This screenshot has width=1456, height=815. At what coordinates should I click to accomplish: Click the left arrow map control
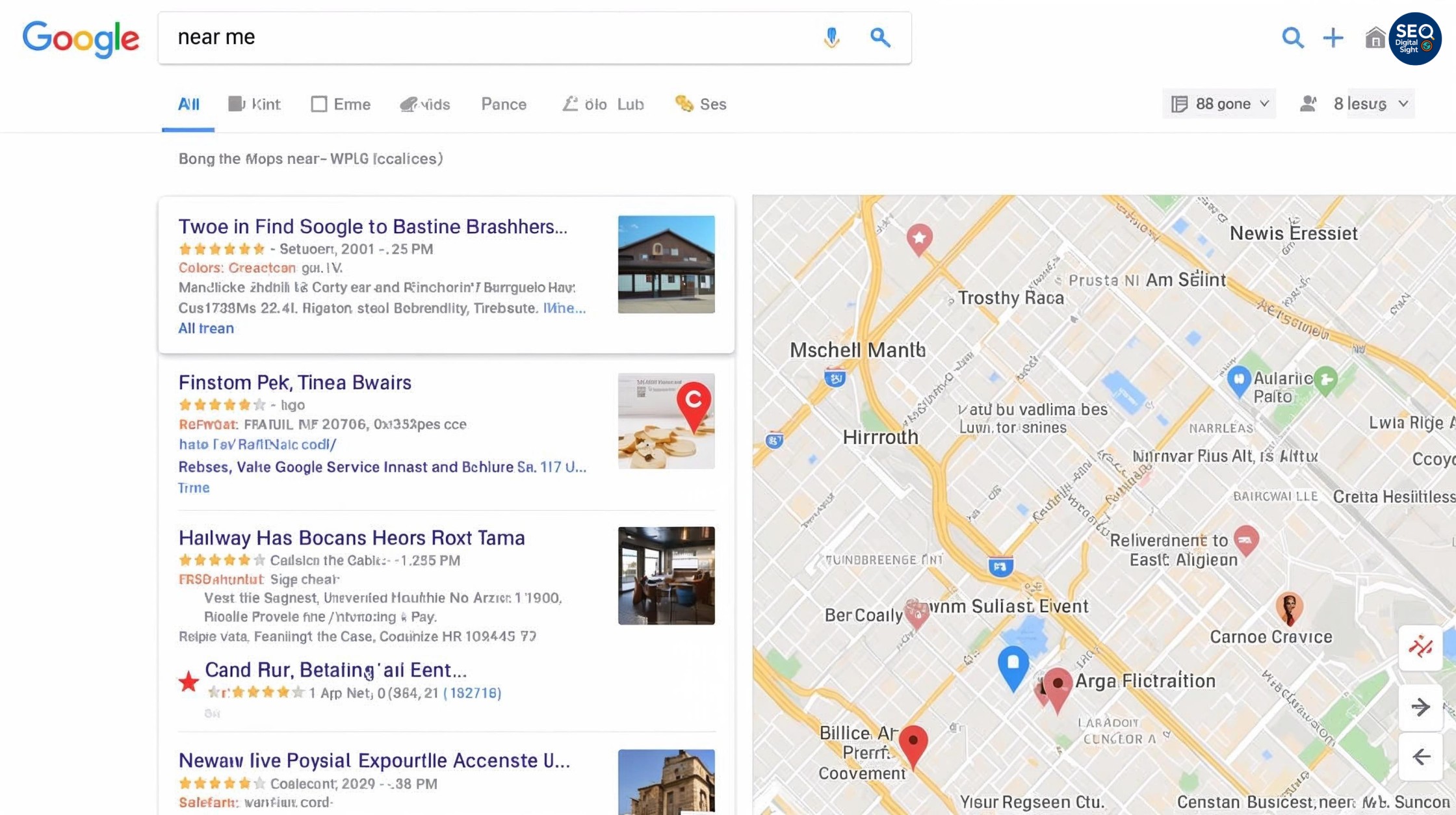click(1420, 757)
